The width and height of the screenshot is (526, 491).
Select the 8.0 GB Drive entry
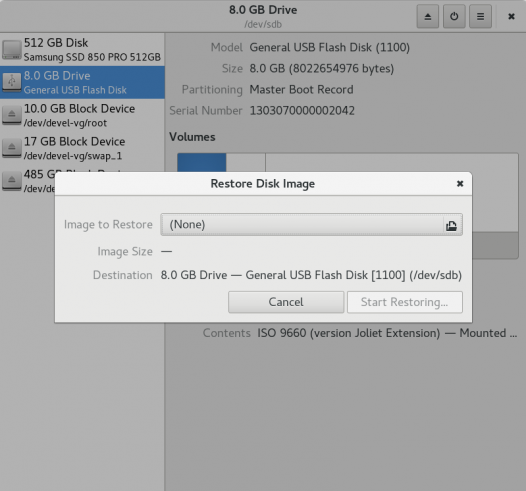coord(82,82)
